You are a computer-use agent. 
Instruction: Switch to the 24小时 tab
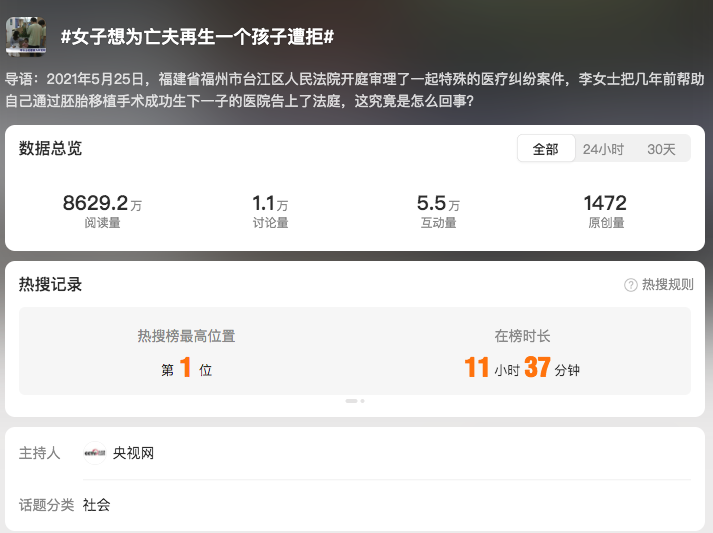click(603, 149)
